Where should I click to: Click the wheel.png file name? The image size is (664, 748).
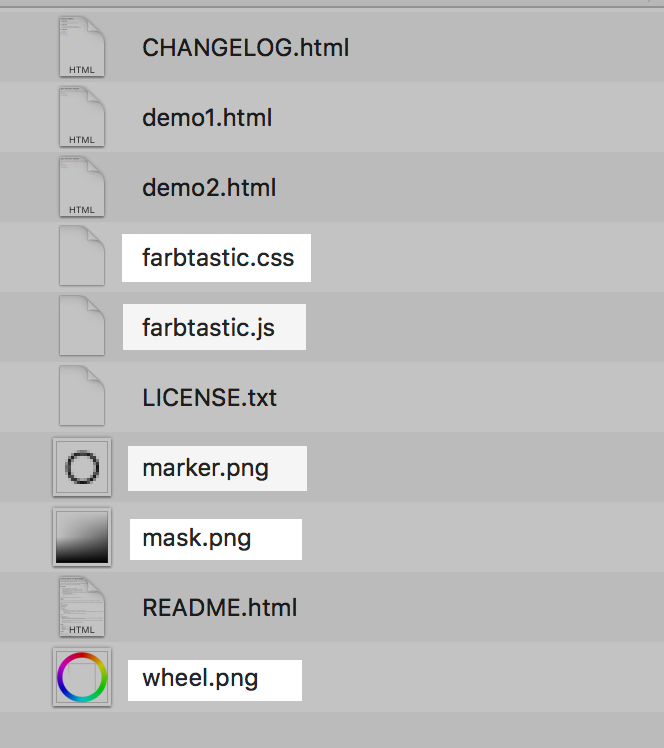coord(200,678)
